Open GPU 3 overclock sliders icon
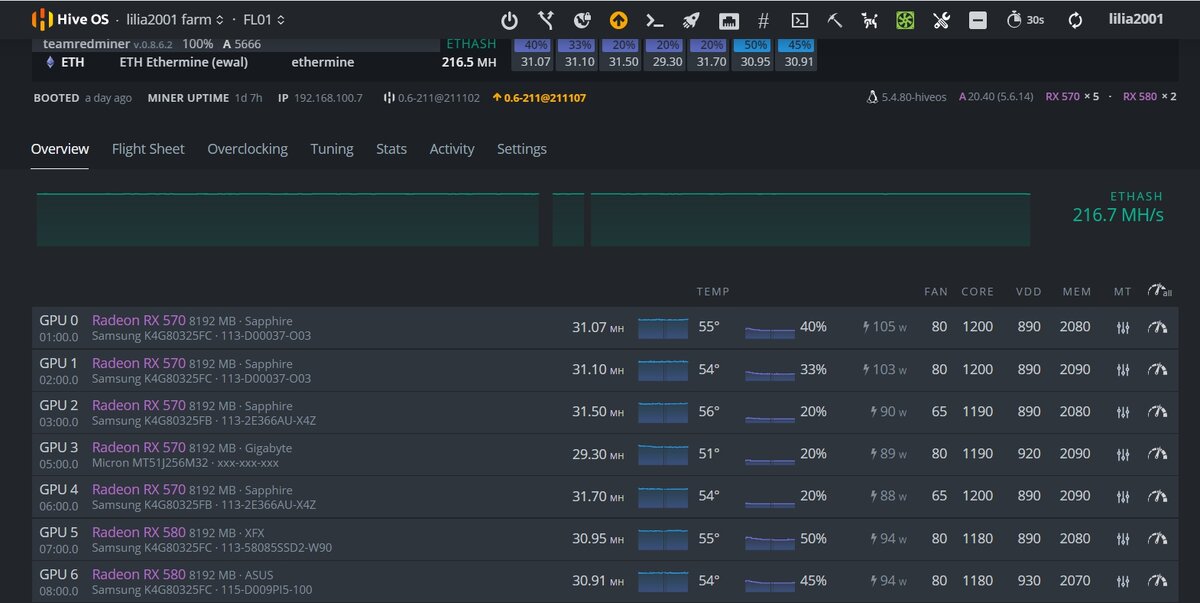The image size is (1200, 603). click(1123, 454)
